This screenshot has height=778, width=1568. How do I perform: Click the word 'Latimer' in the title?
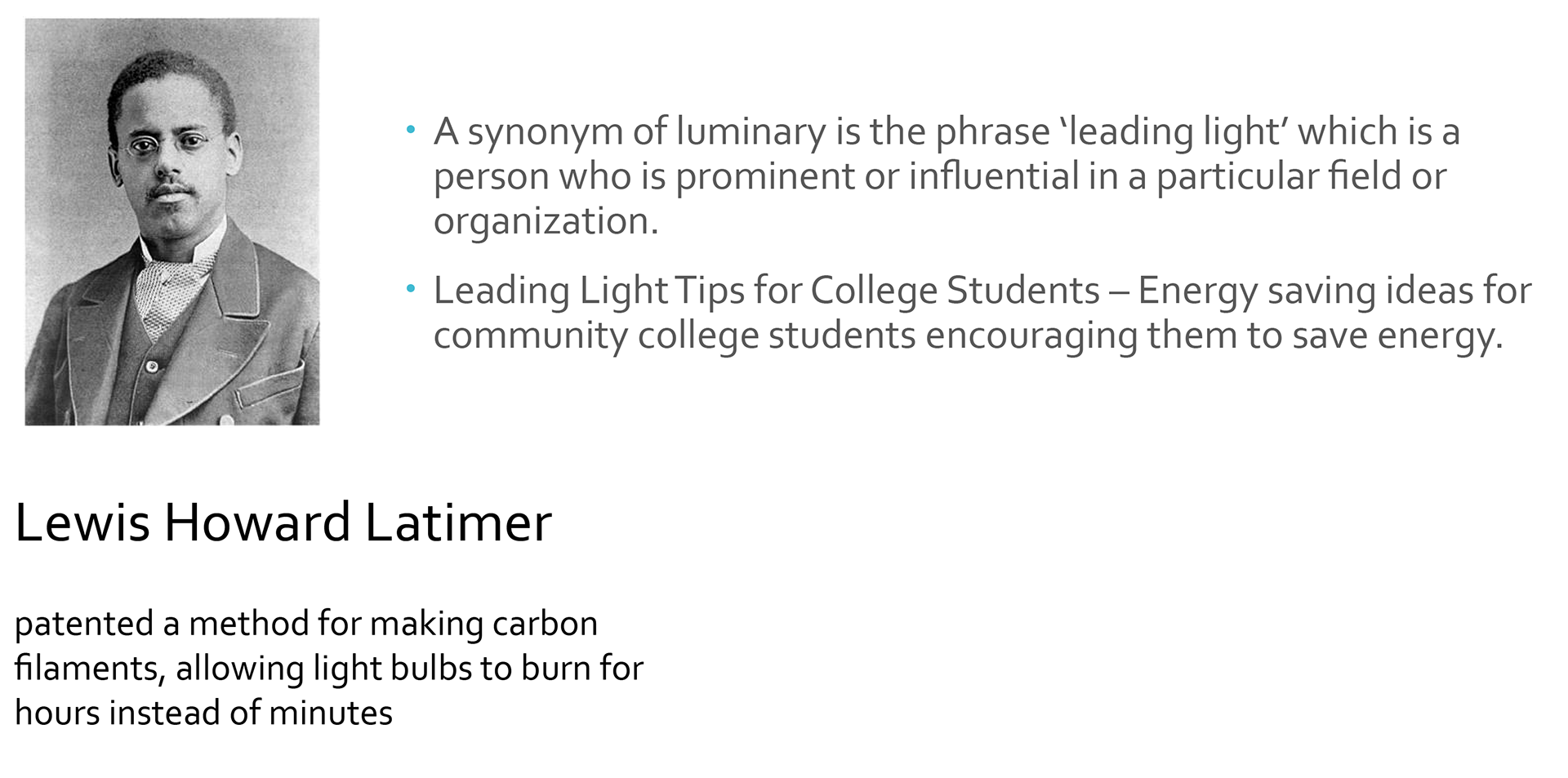tap(458, 522)
